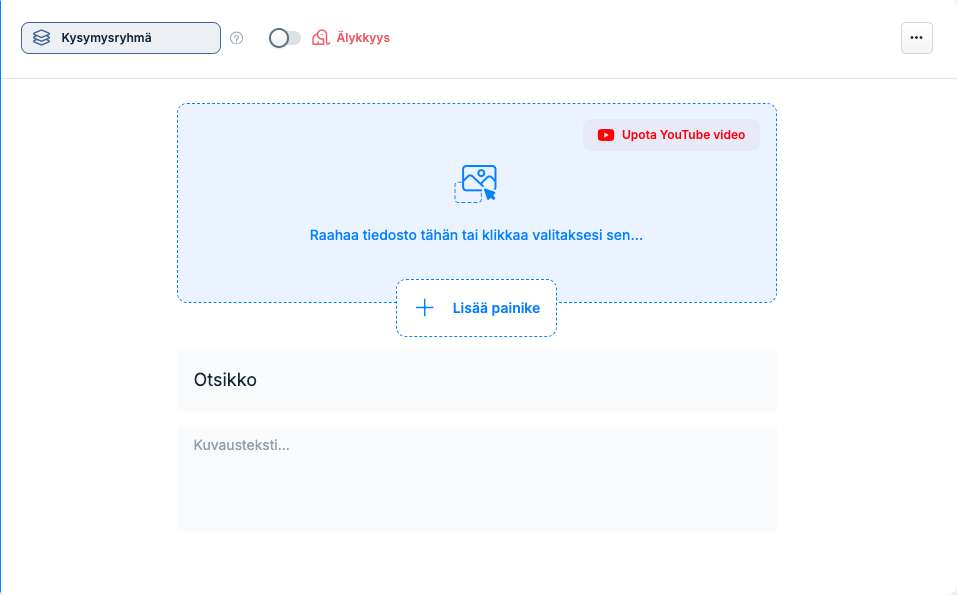The width and height of the screenshot is (957, 595).
Task: Toggle the Älykkyys switch on
Action: pyautogui.click(x=284, y=38)
